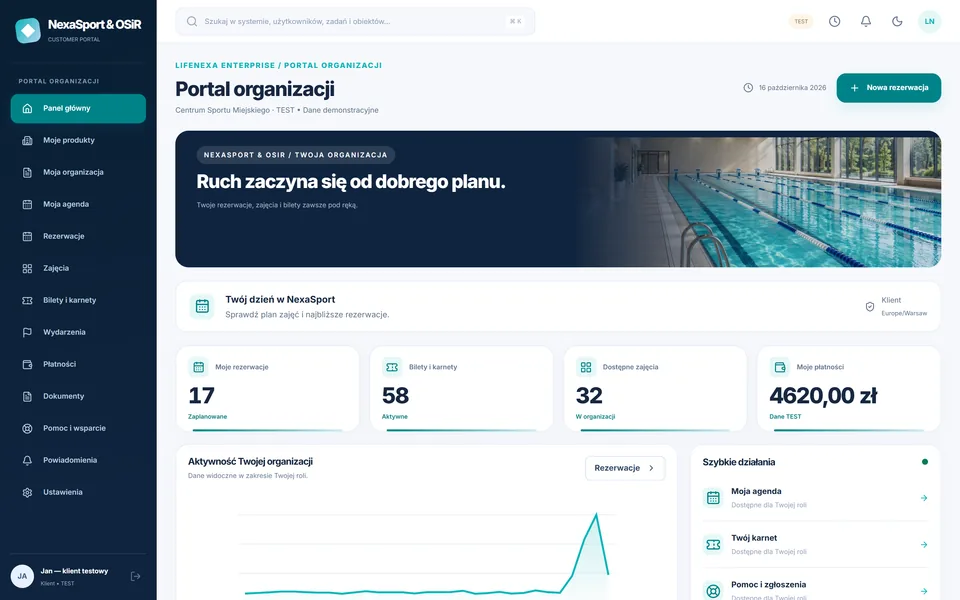Click the shield icon next to Klient
This screenshot has width=960, height=600.
point(869,306)
